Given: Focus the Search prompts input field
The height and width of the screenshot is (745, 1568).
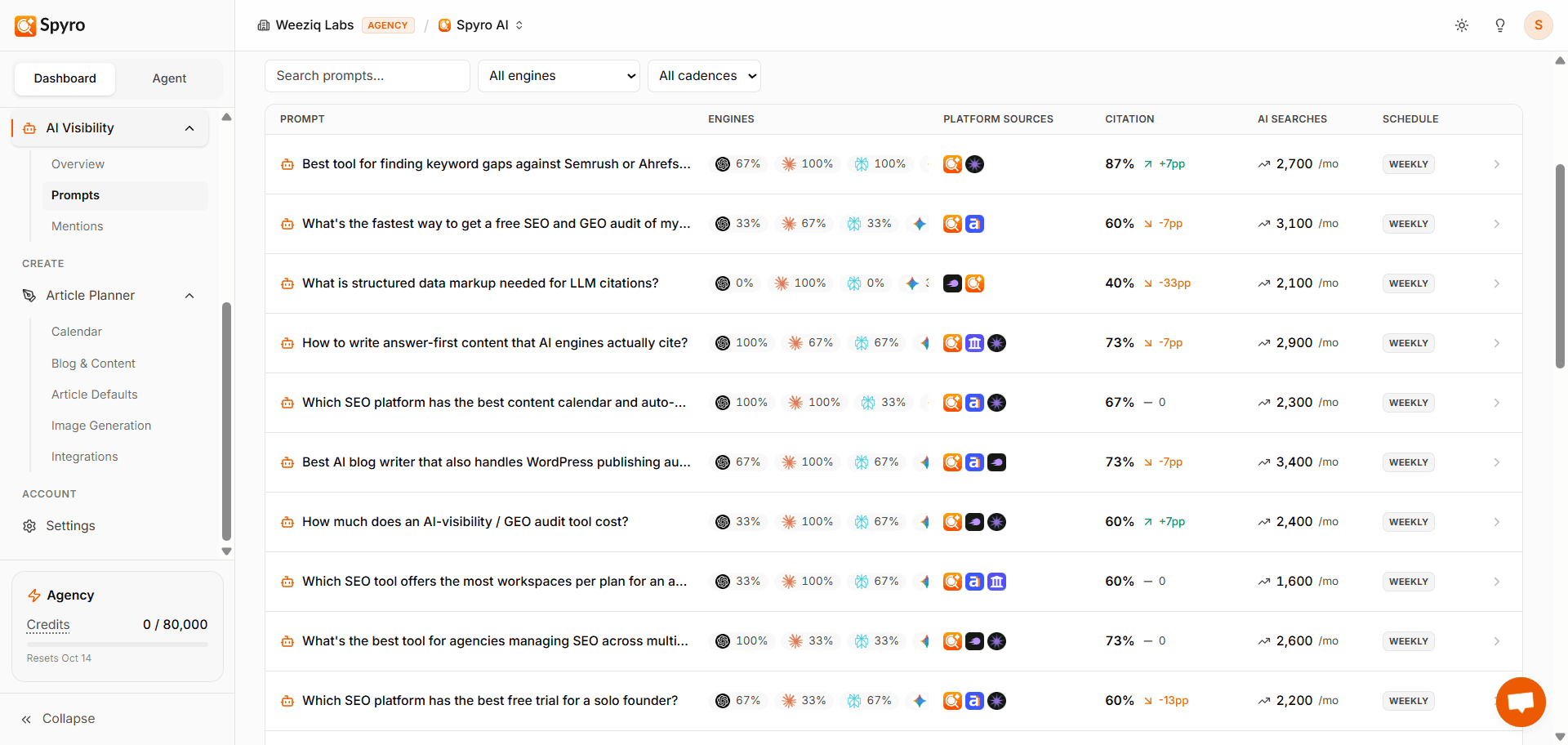Looking at the screenshot, I should [367, 76].
